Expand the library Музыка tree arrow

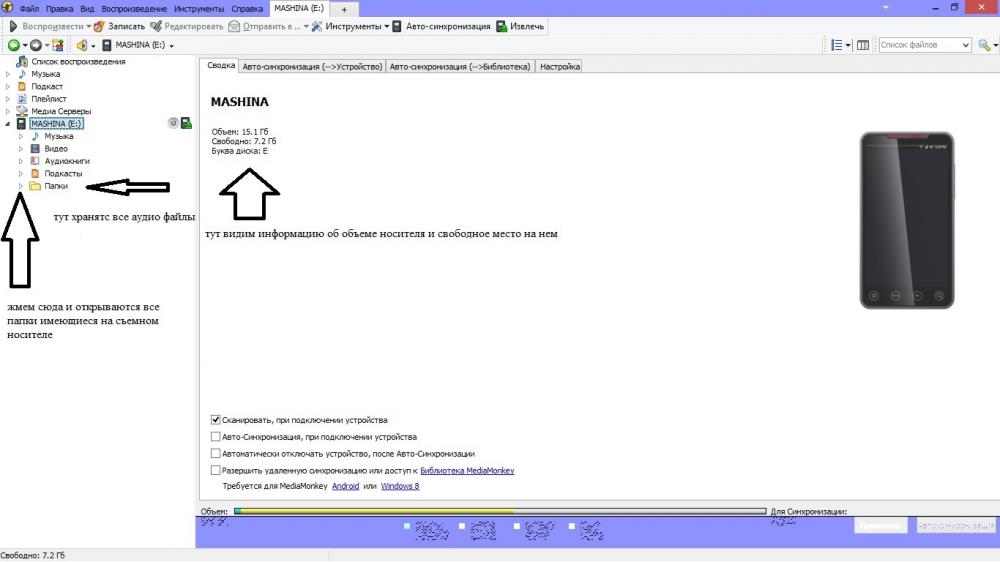coord(8,74)
